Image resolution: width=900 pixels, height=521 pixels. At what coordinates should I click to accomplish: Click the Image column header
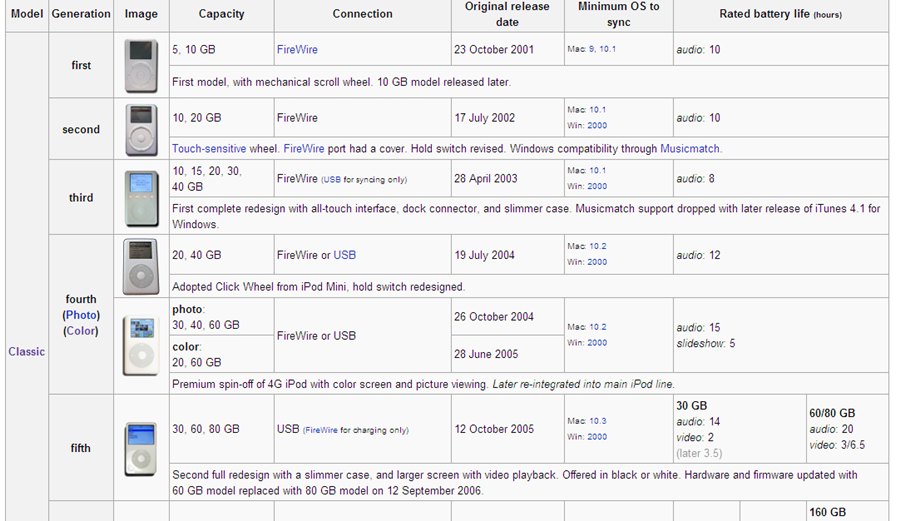[141, 14]
